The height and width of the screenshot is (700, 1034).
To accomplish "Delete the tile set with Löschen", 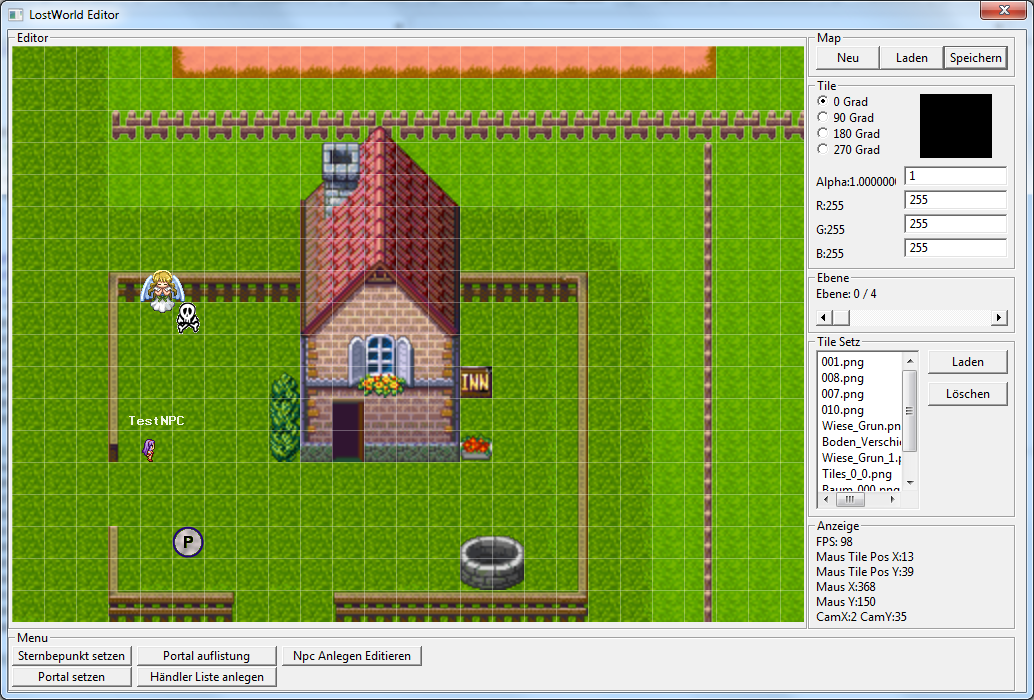I will (967, 394).
